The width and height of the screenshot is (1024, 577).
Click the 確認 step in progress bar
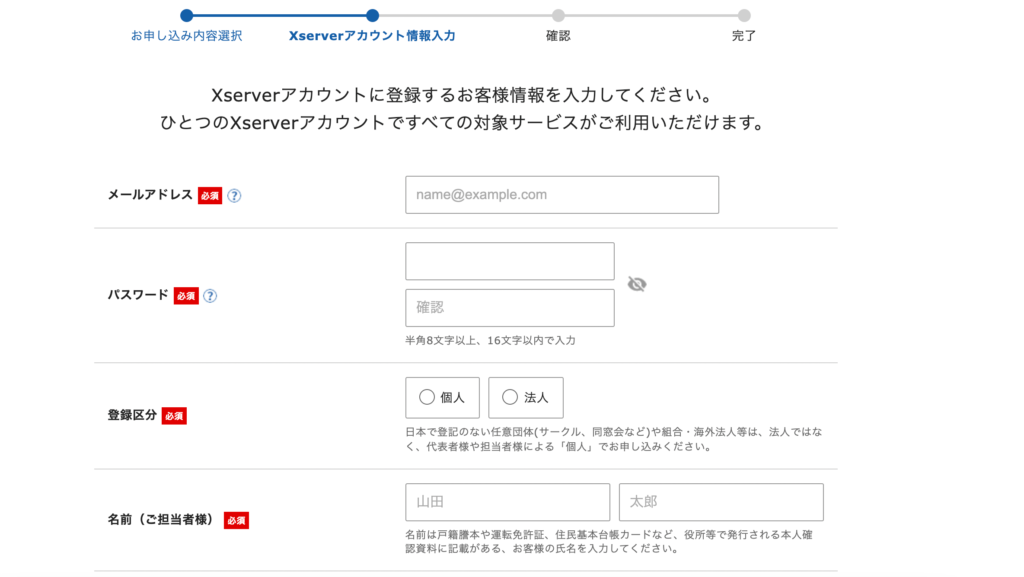[x=558, y=36]
